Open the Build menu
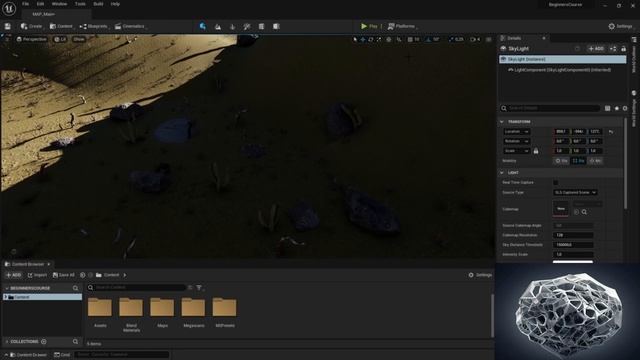 point(98,4)
